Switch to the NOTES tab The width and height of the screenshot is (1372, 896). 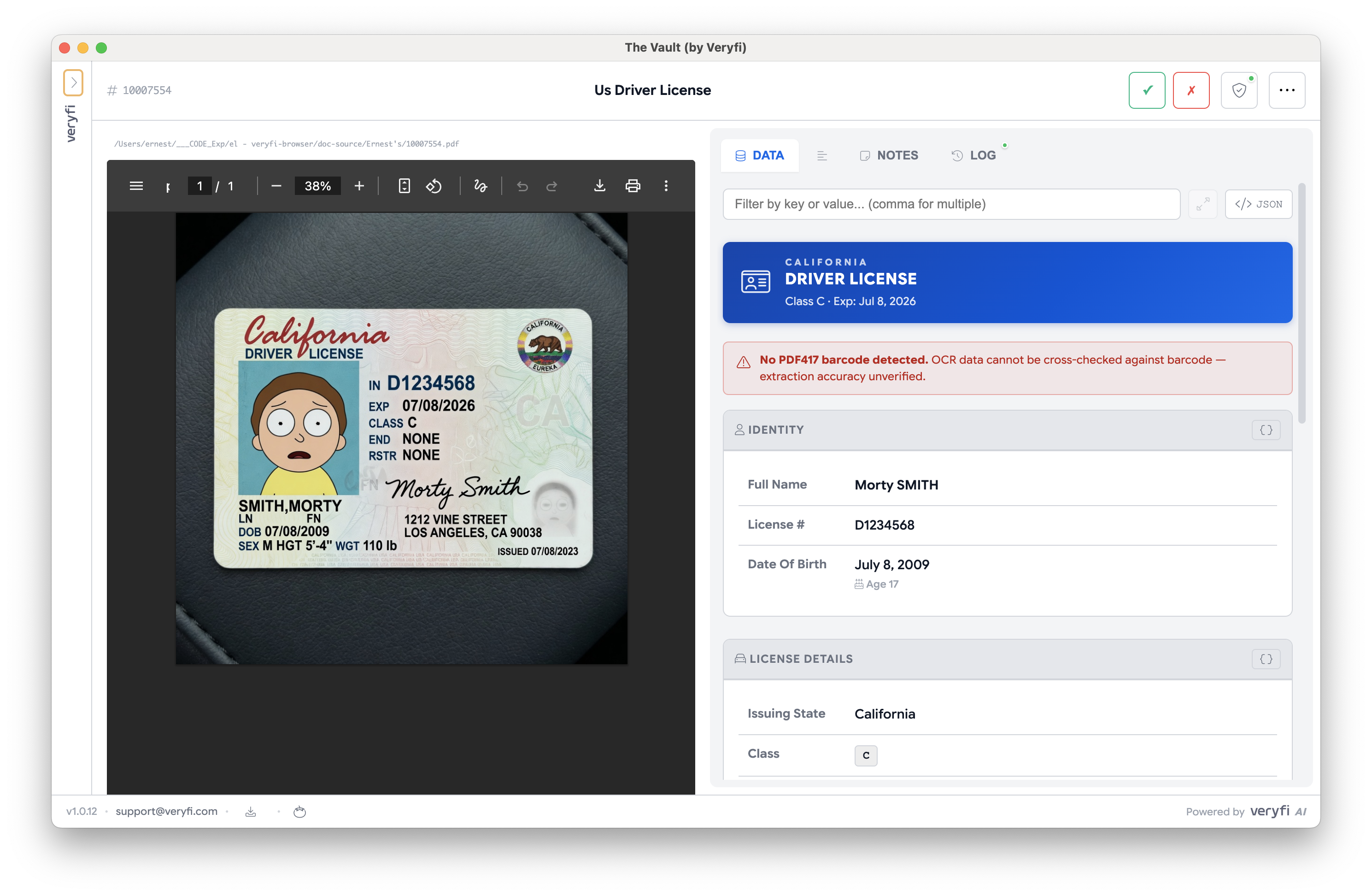click(x=889, y=155)
